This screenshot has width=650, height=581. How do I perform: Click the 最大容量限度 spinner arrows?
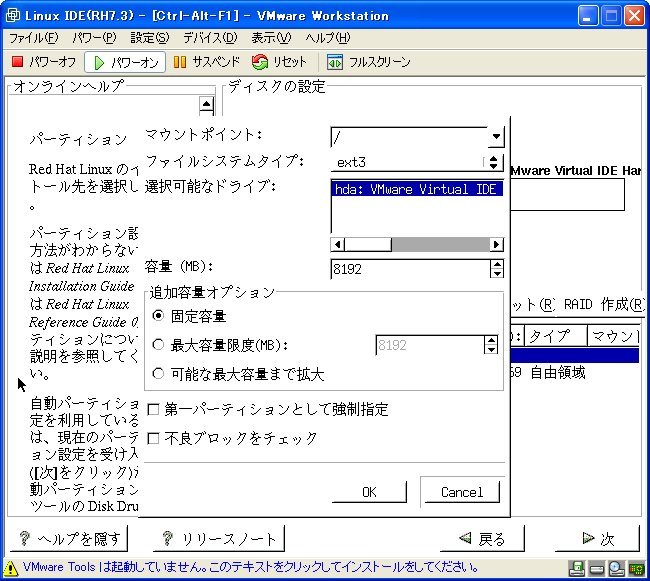[491, 344]
